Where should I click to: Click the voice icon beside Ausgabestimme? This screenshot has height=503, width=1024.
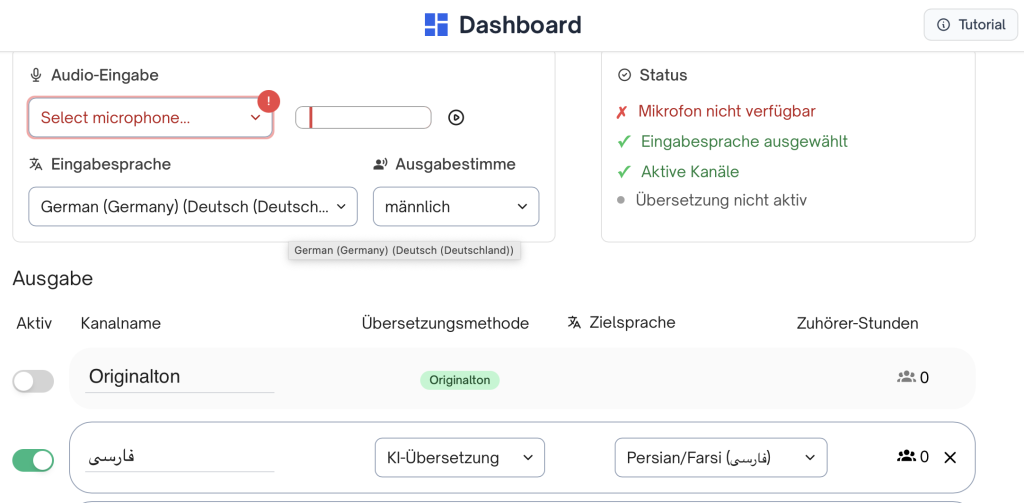pyautogui.click(x=380, y=164)
